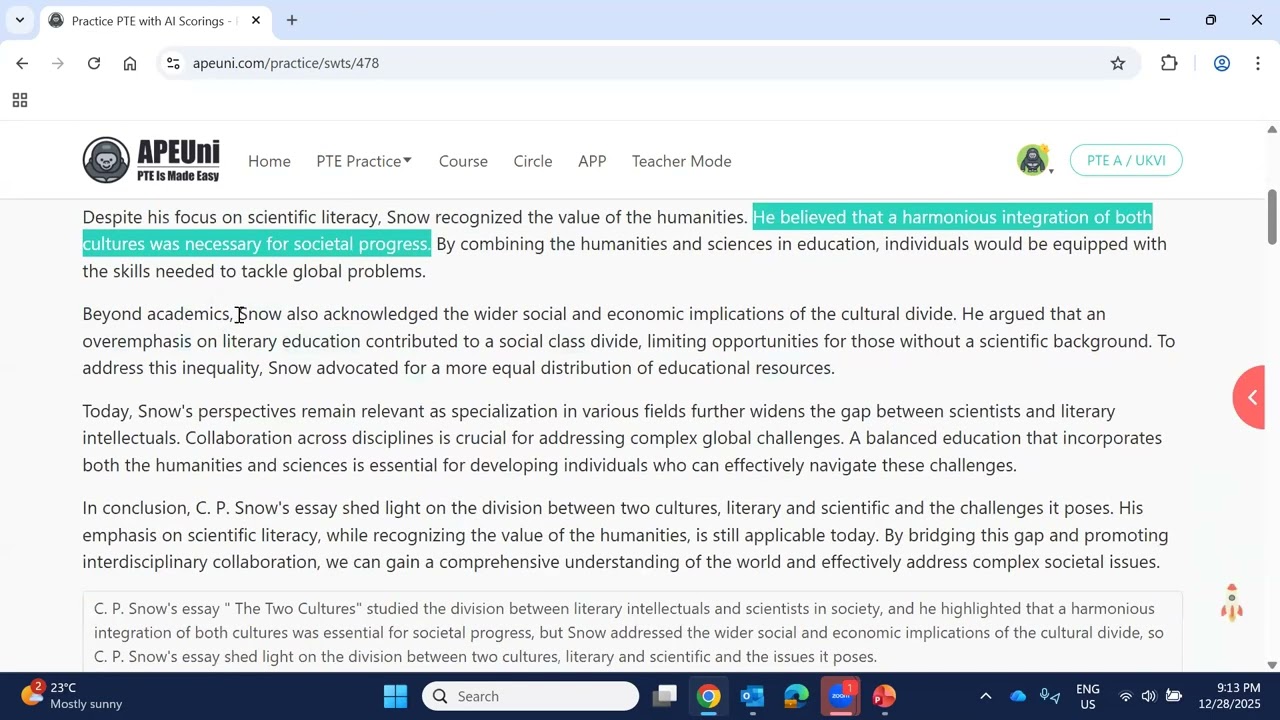
Task: Go to the Course menu item
Action: pos(463,161)
